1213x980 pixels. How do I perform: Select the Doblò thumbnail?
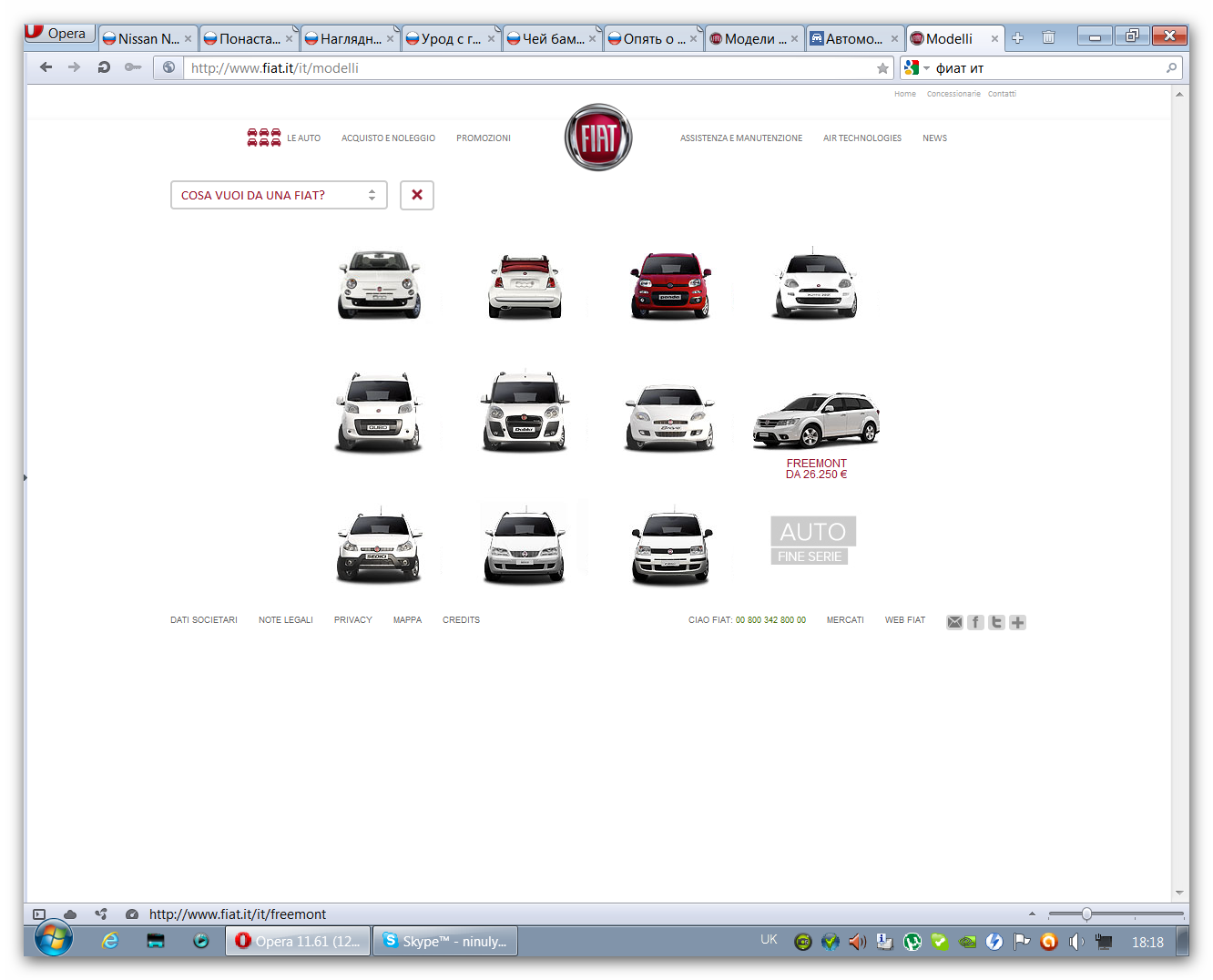[525, 411]
